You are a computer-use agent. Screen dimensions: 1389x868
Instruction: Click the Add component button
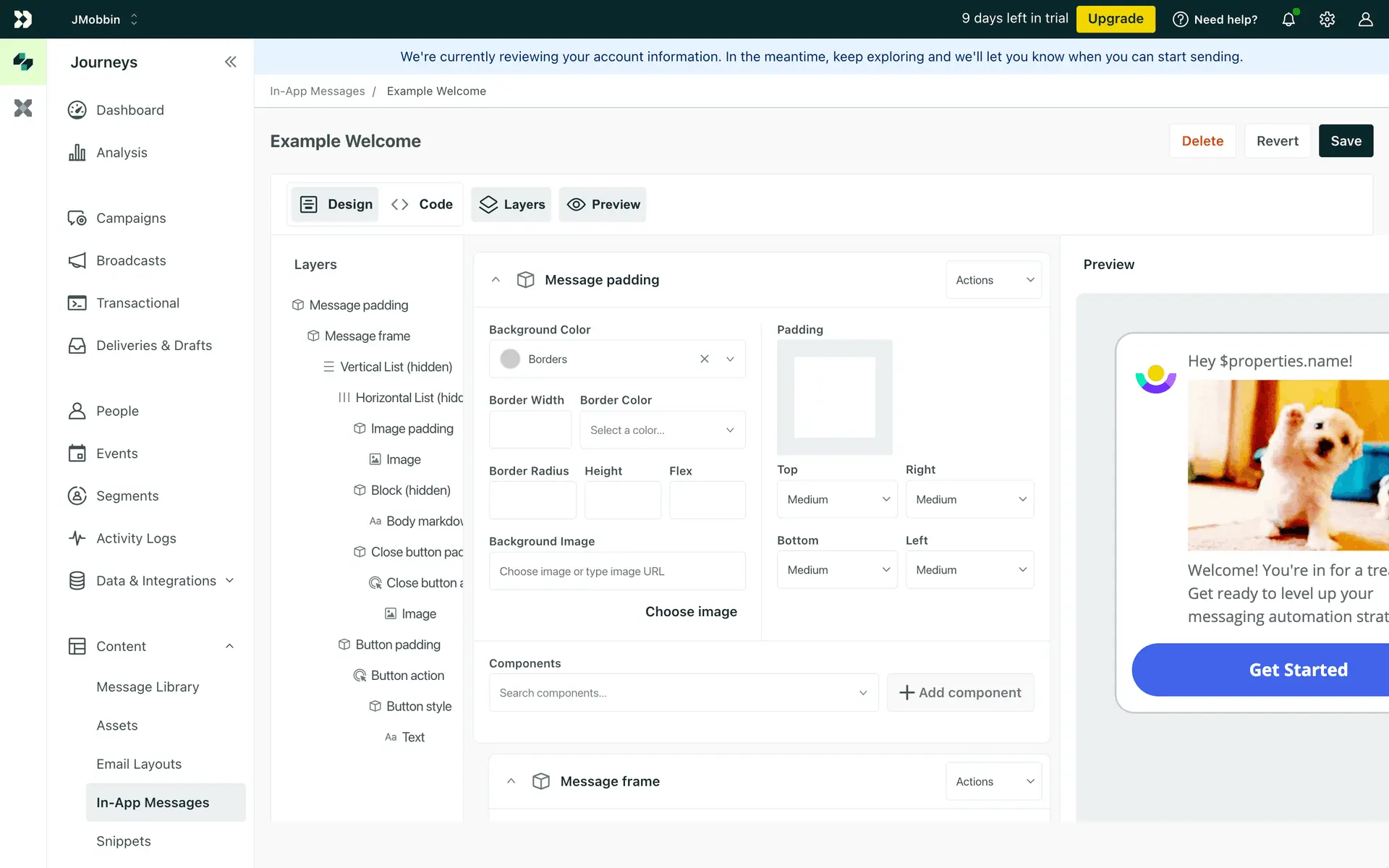point(960,693)
